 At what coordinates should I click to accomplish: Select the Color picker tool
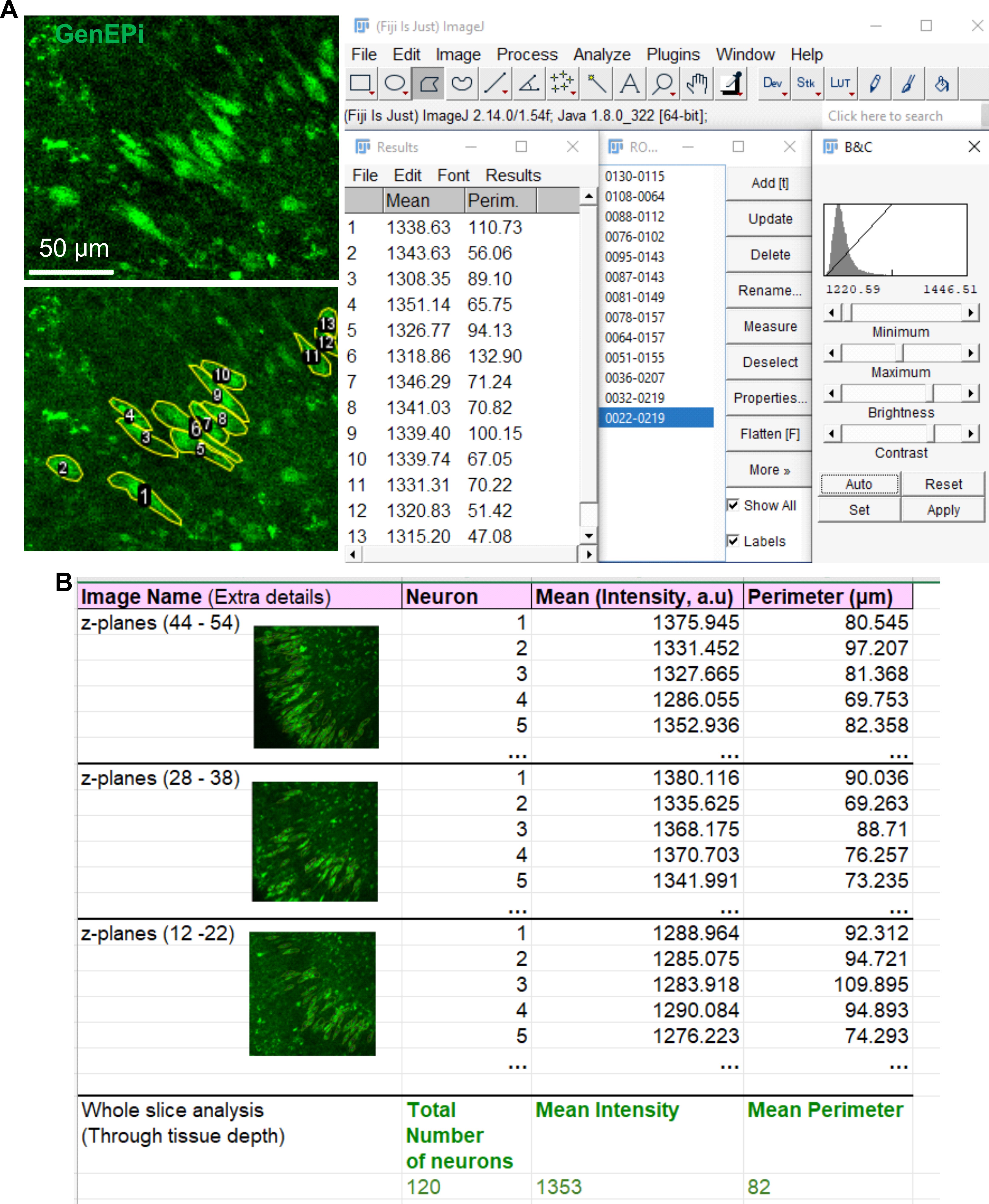pos(731,84)
